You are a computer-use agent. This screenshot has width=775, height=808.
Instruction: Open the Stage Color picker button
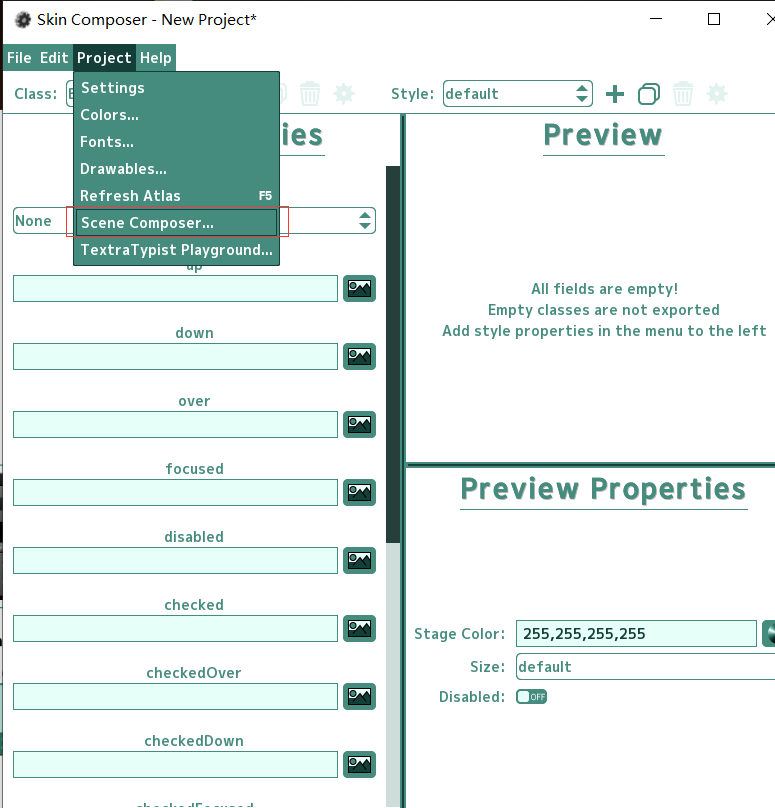point(770,633)
